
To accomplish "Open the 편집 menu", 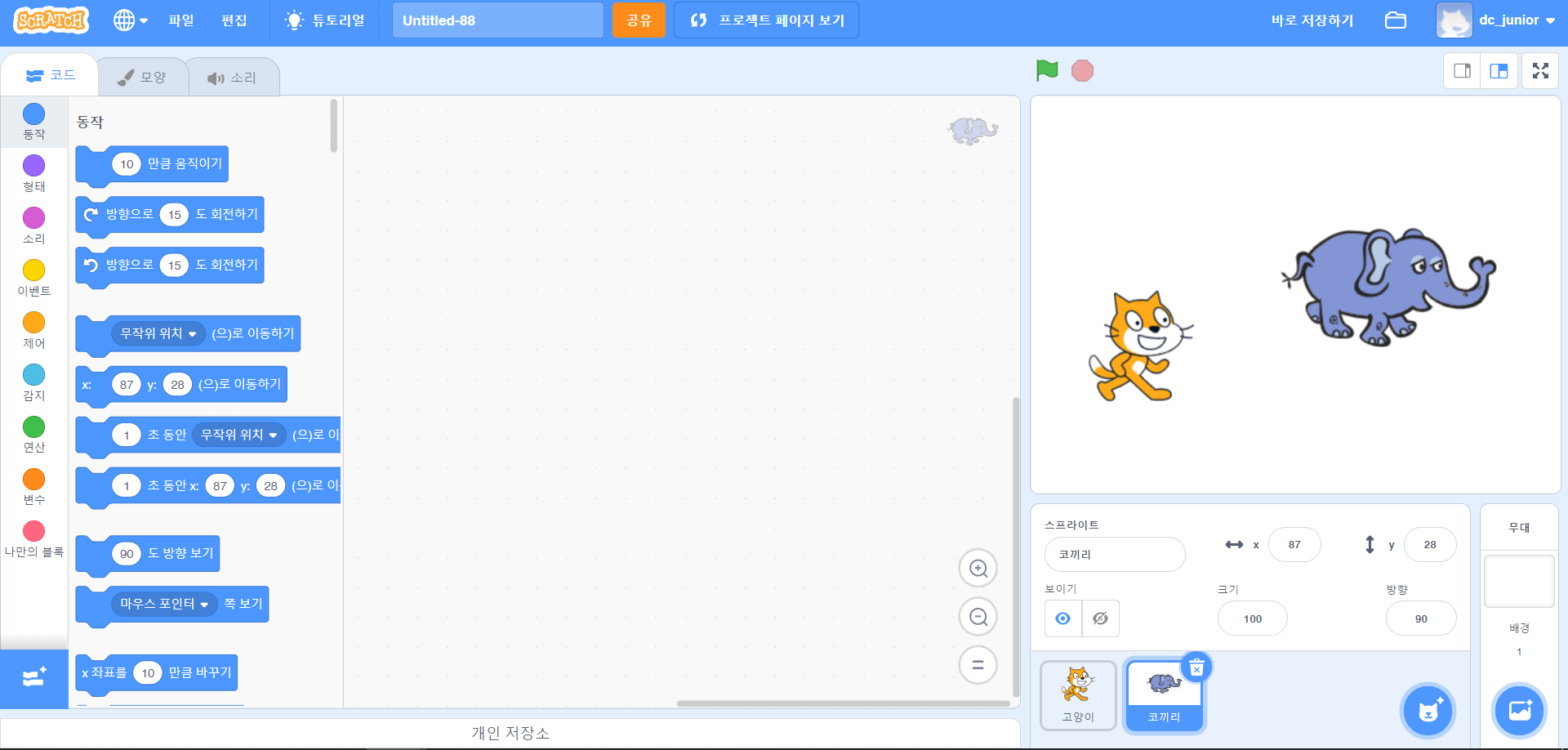I will 234,20.
